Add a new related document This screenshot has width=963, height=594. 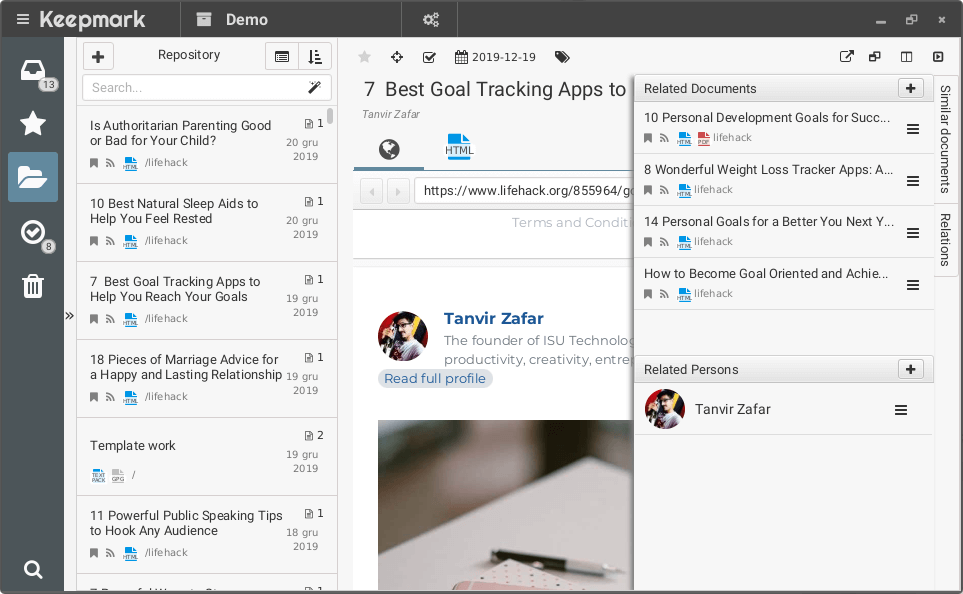910,88
